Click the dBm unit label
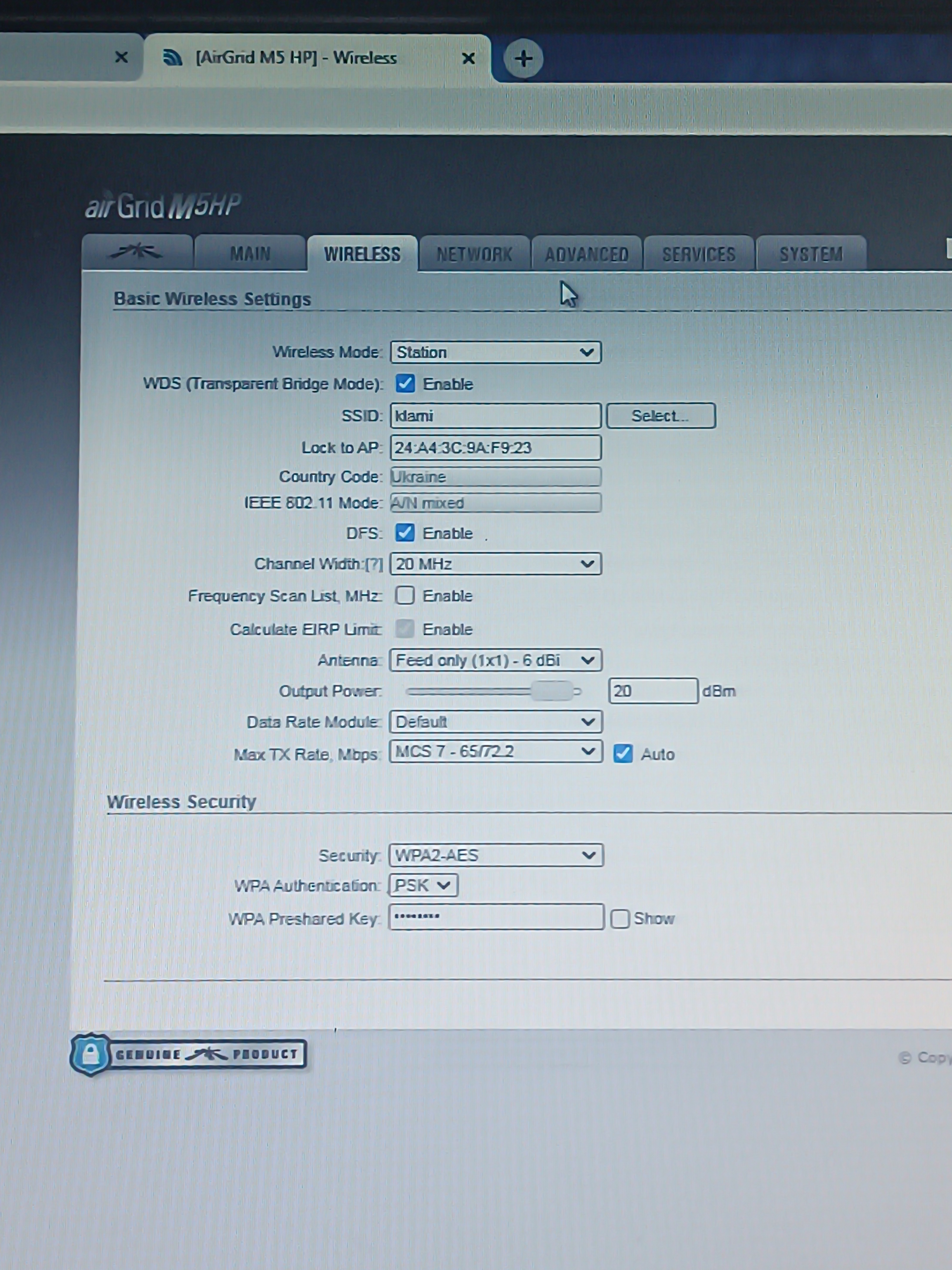952x1270 pixels. tap(719, 691)
